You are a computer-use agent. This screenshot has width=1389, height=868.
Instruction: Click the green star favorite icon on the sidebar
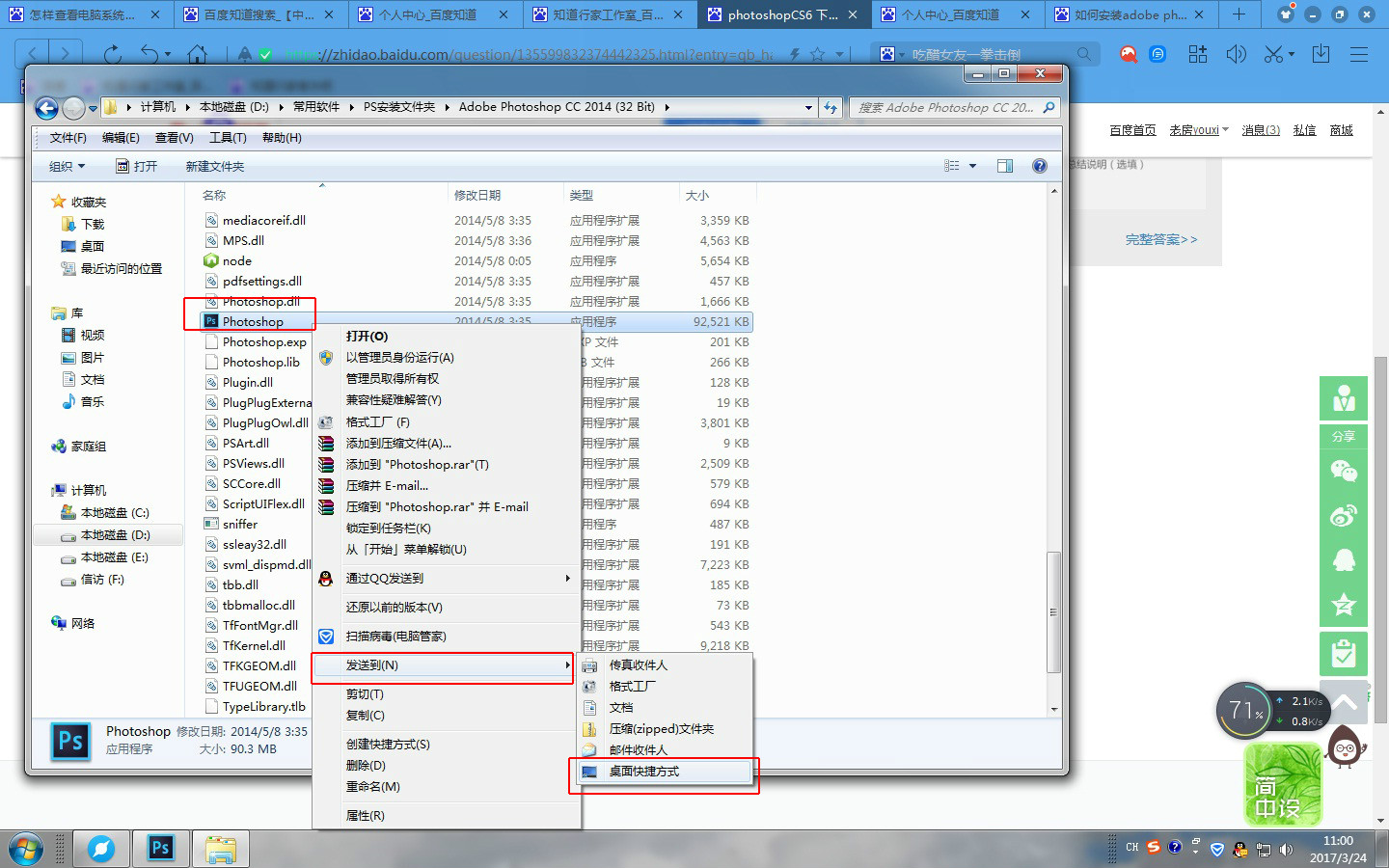pos(1344,606)
